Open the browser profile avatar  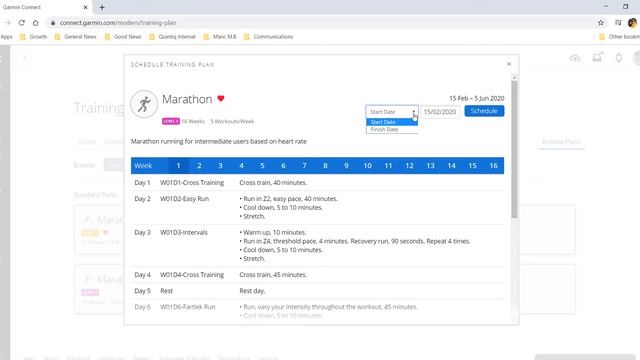tap(633, 23)
